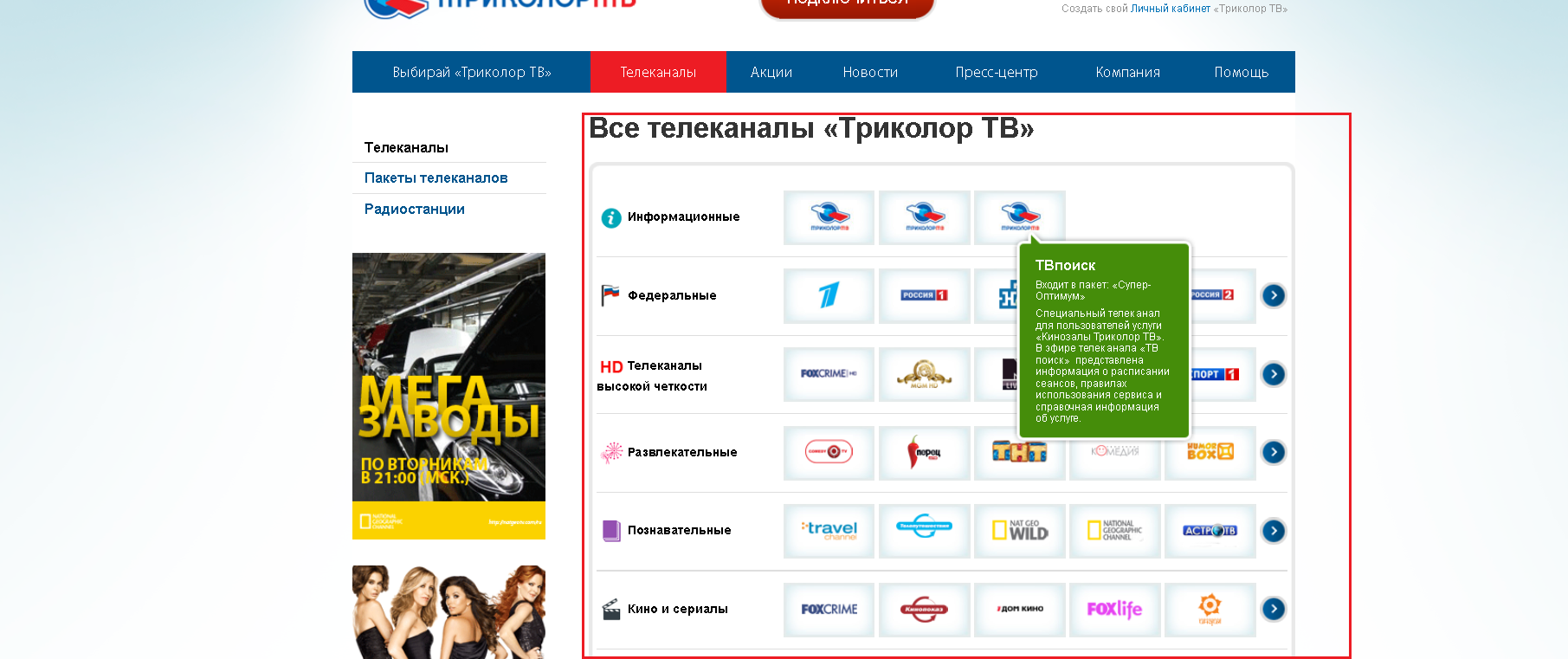
Task: Open the Первый канал channel logo
Action: [x=829, y=296]
